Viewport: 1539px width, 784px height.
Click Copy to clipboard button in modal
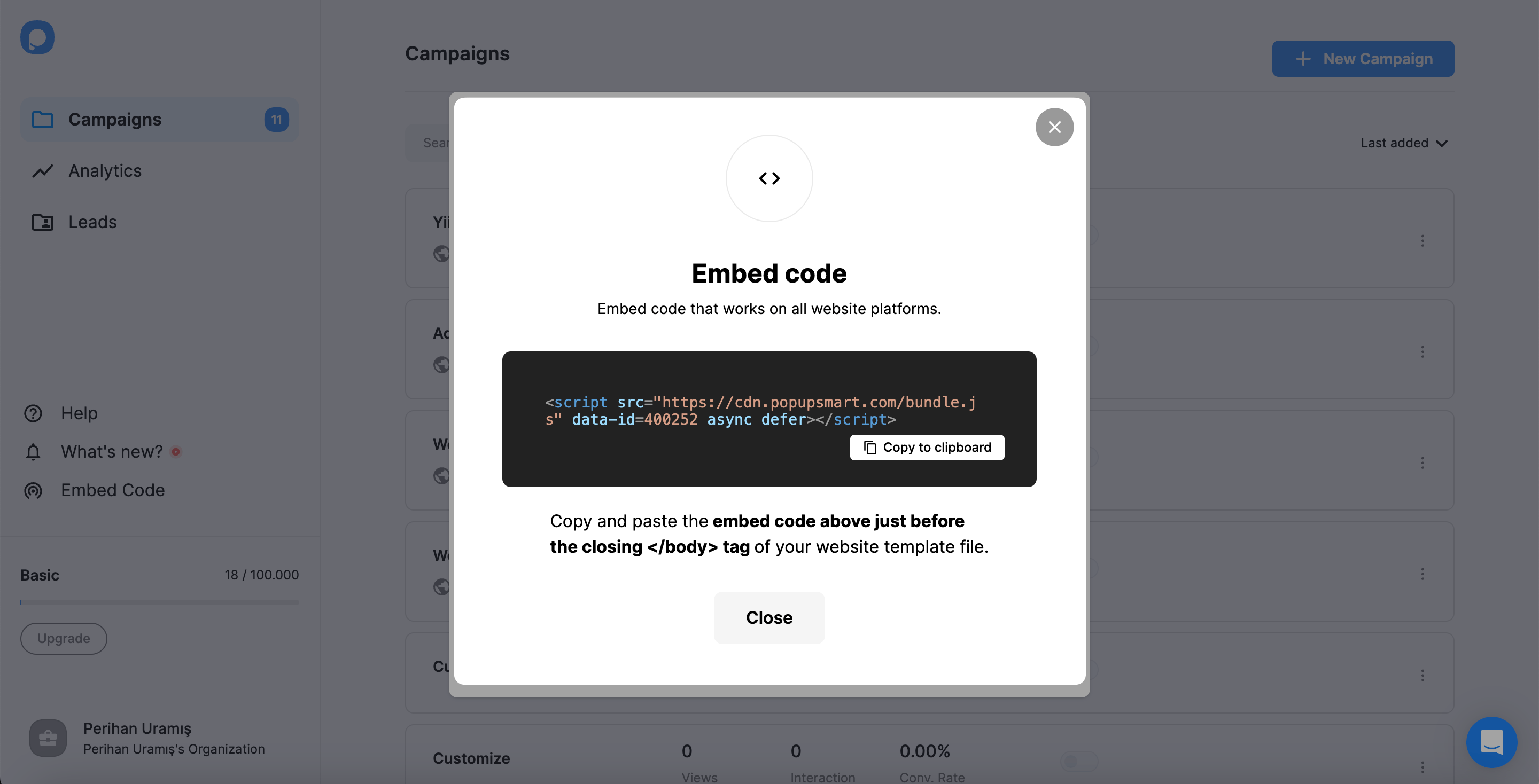tap(927, 447)
